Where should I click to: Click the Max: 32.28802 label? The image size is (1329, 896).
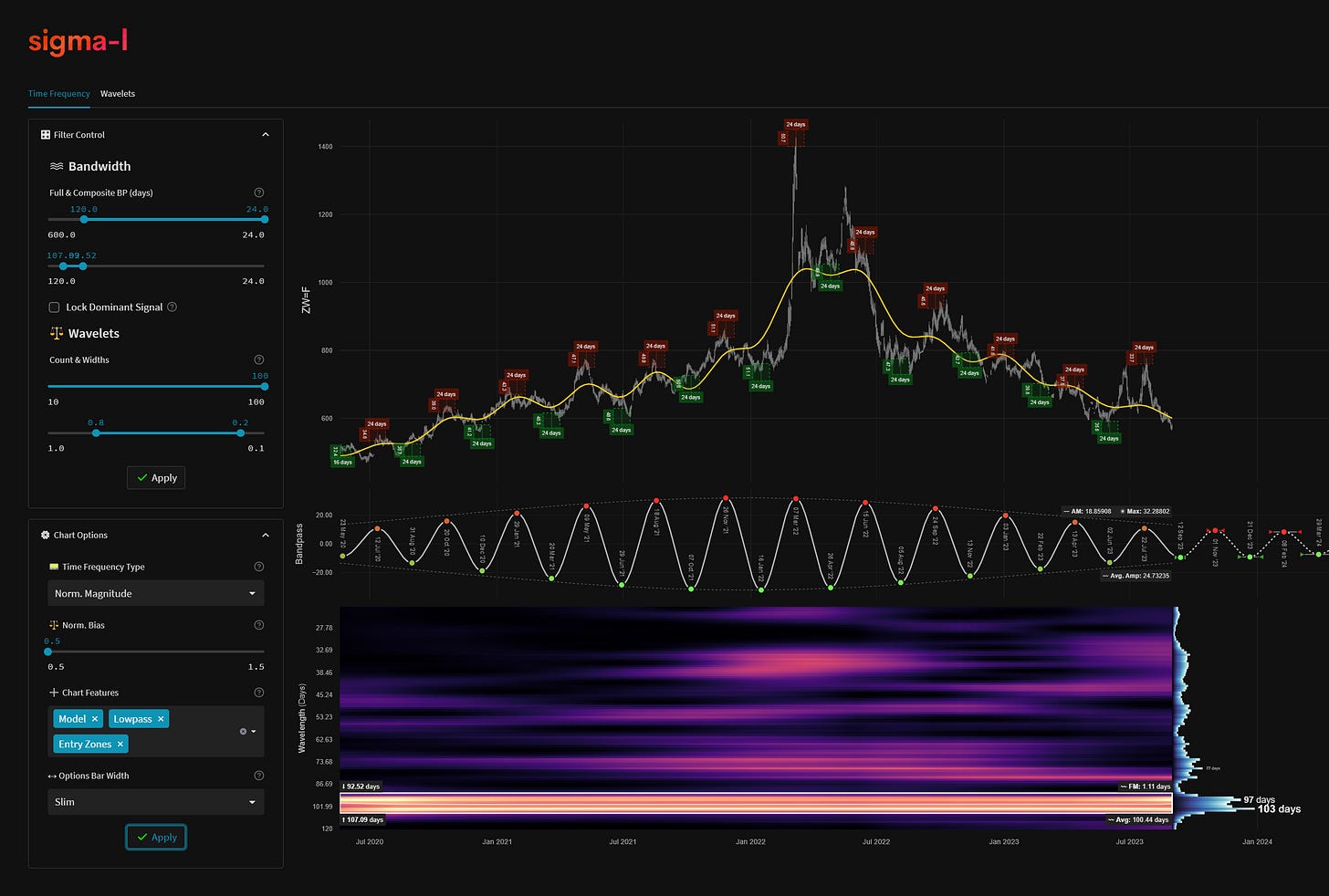click(x=1144, y=512)
